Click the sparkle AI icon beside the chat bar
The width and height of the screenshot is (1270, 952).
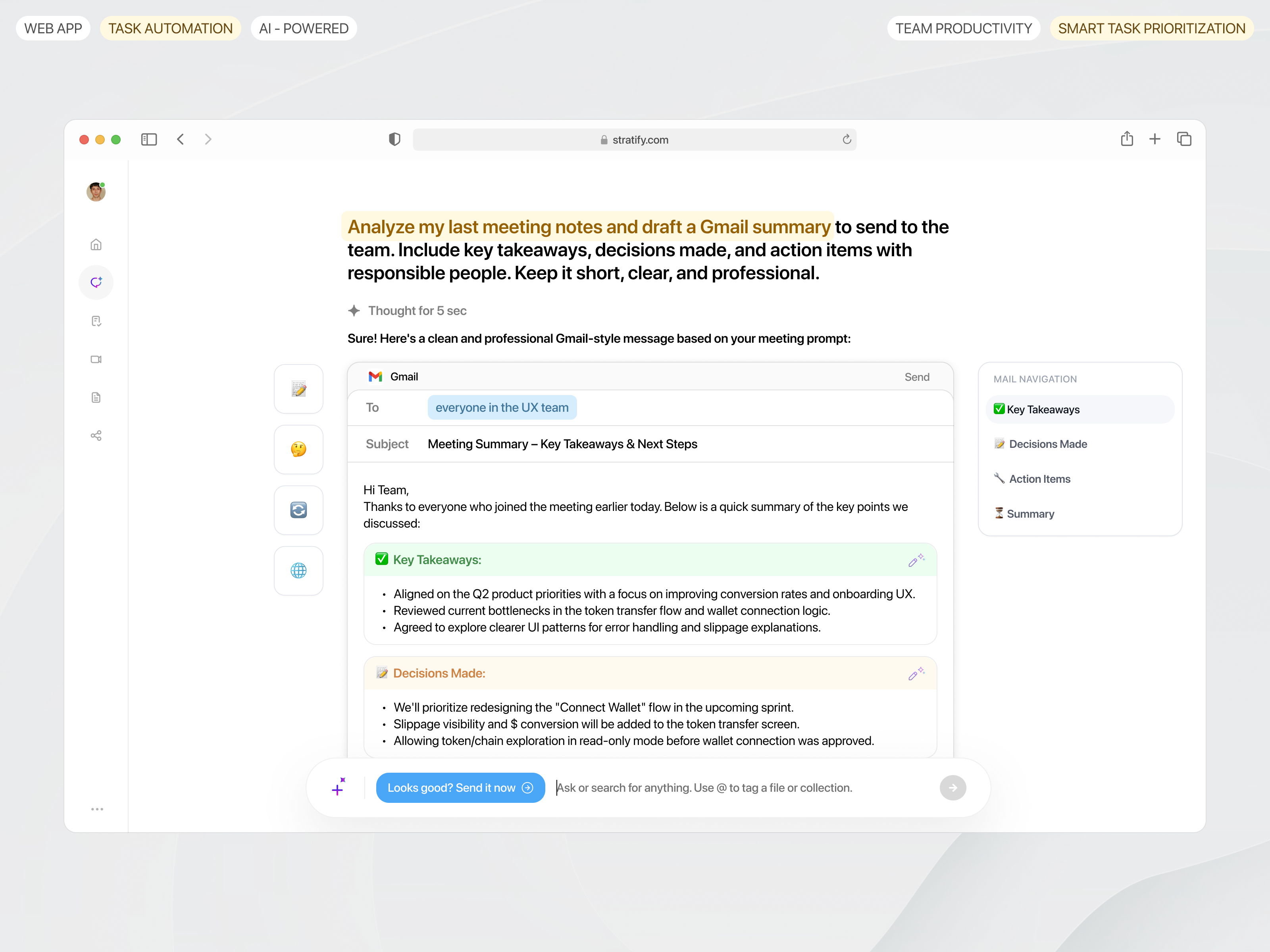coord(338,787)
